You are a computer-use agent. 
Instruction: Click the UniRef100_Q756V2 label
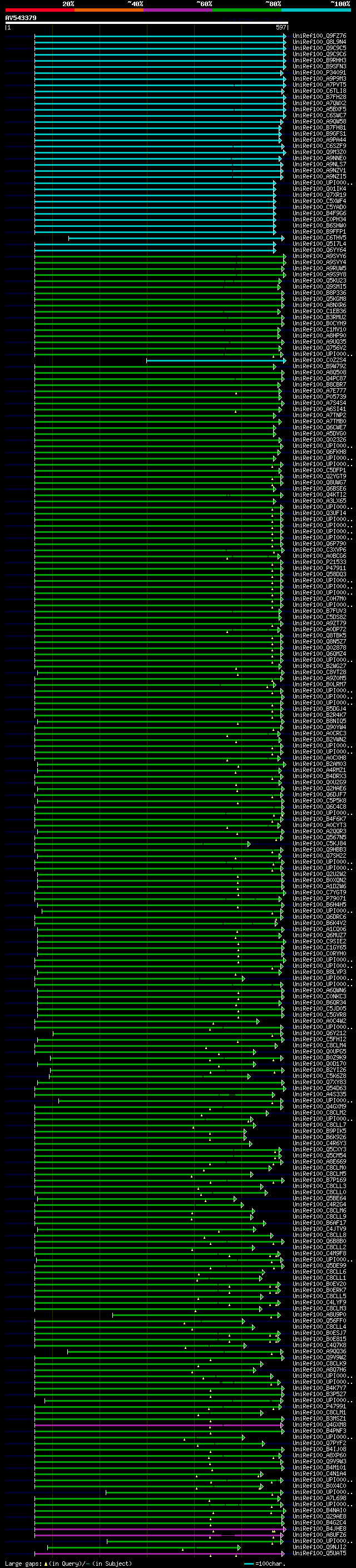[x=319, y=348]
